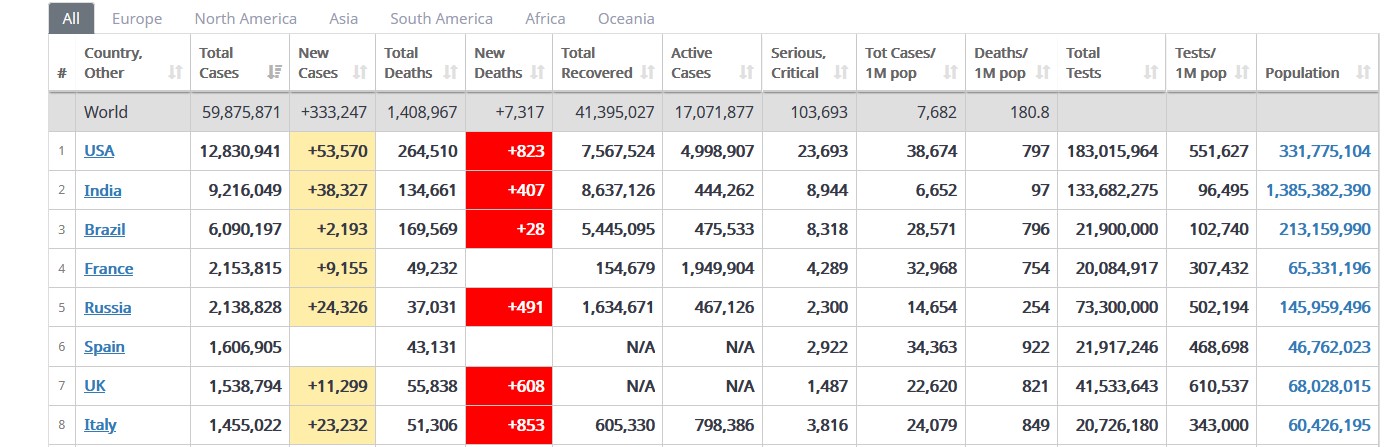This screenshot has height=447, width=1396.
Task: Click sort icon in Total Cases column
Action: 274,73
